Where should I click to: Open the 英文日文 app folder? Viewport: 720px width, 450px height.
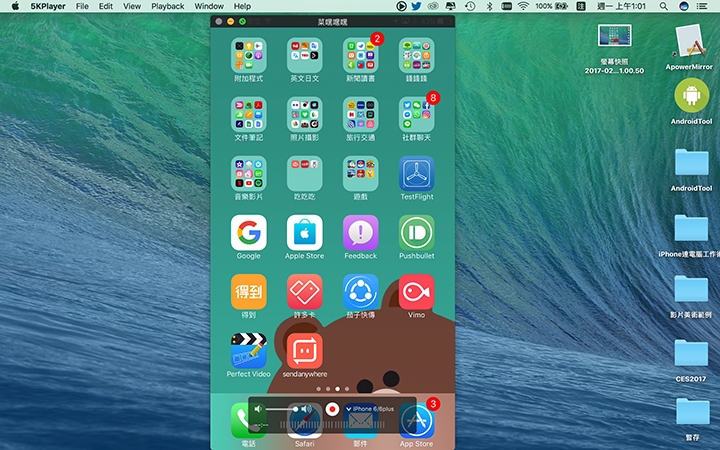[x=304, y=56]
